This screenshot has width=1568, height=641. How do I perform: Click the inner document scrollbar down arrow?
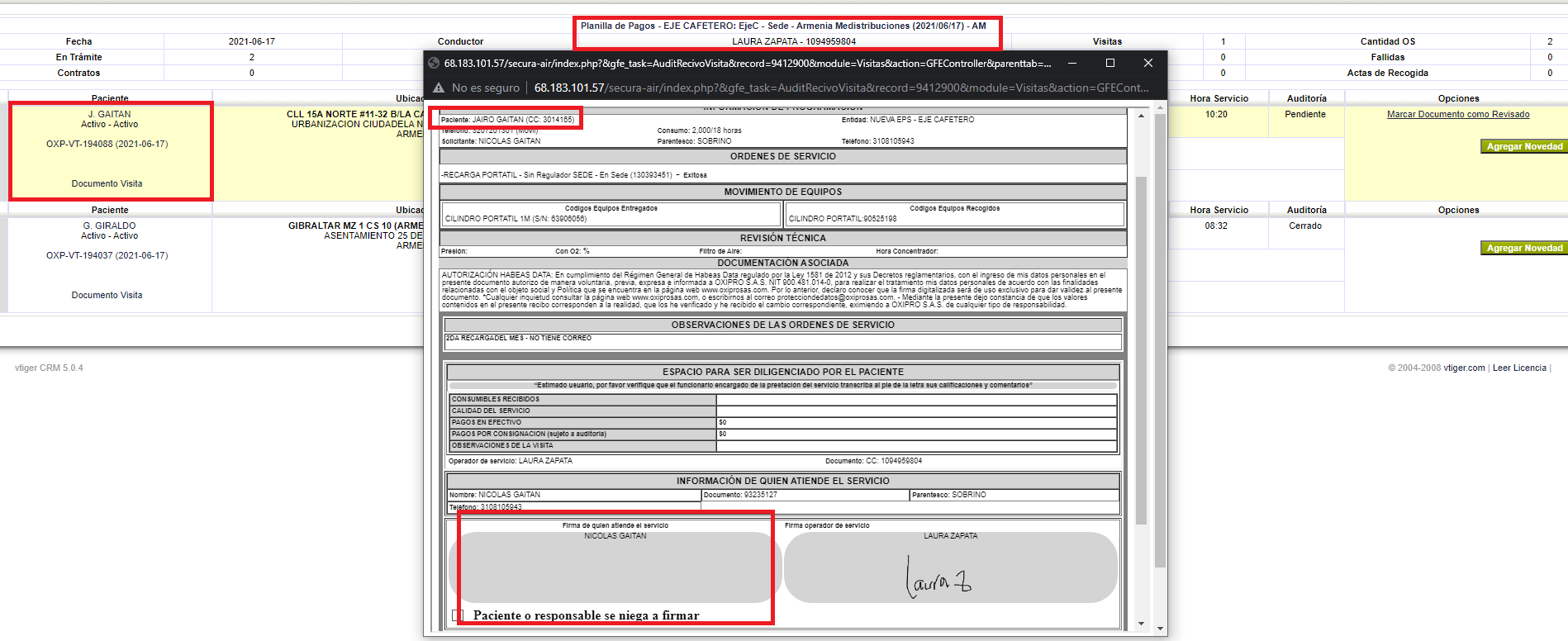point(1141,624)
